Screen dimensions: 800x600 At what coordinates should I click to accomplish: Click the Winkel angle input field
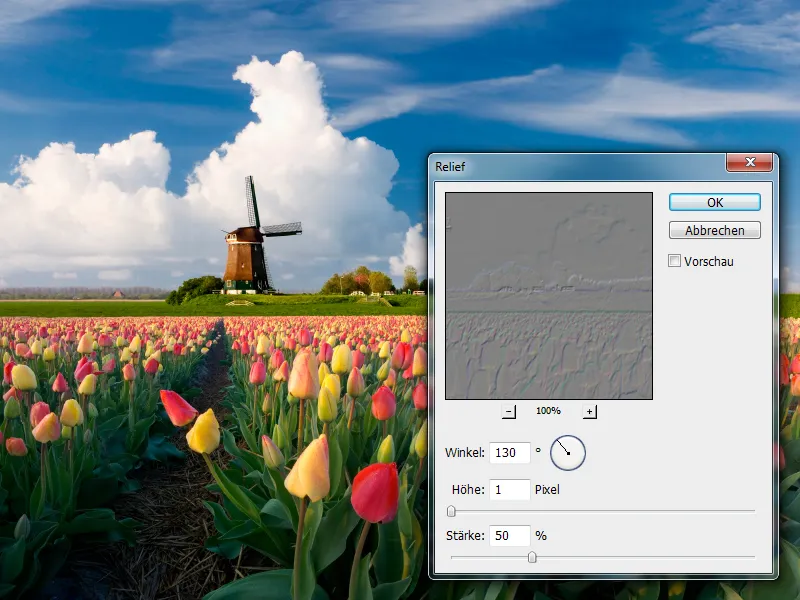(x=509, y=453)
